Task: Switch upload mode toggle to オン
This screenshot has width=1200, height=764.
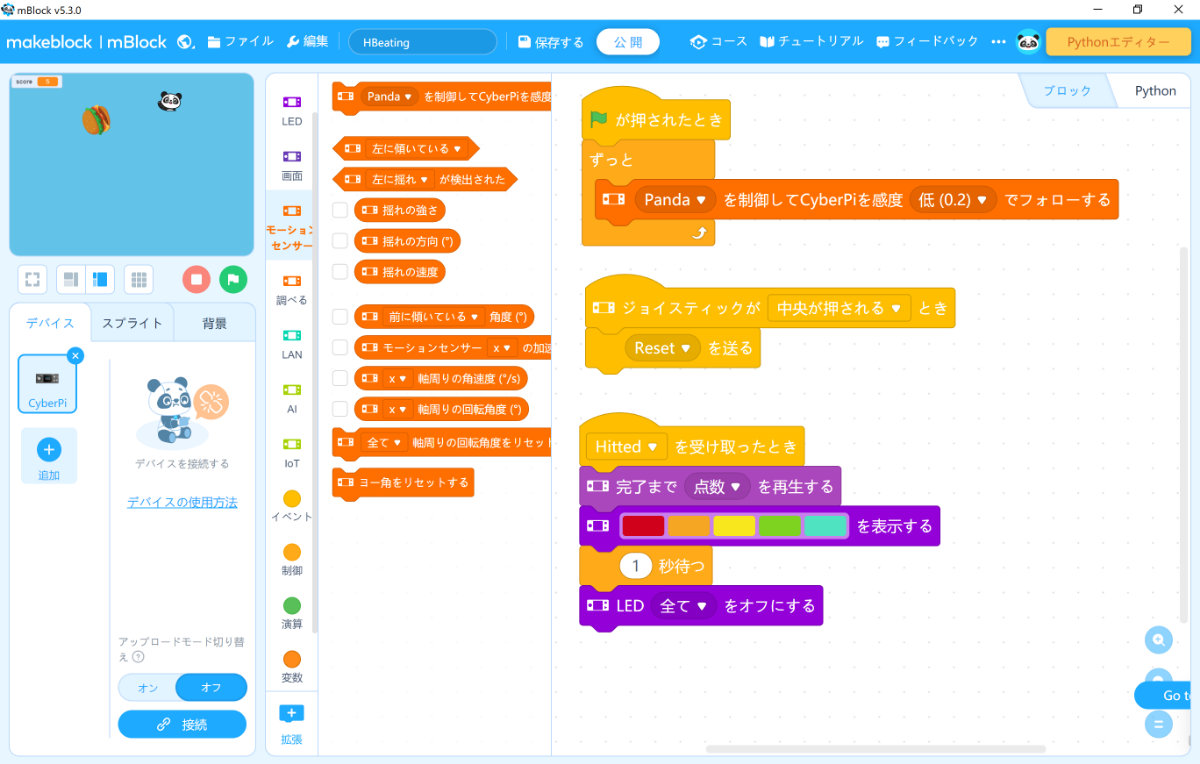Action: [147, 687]
